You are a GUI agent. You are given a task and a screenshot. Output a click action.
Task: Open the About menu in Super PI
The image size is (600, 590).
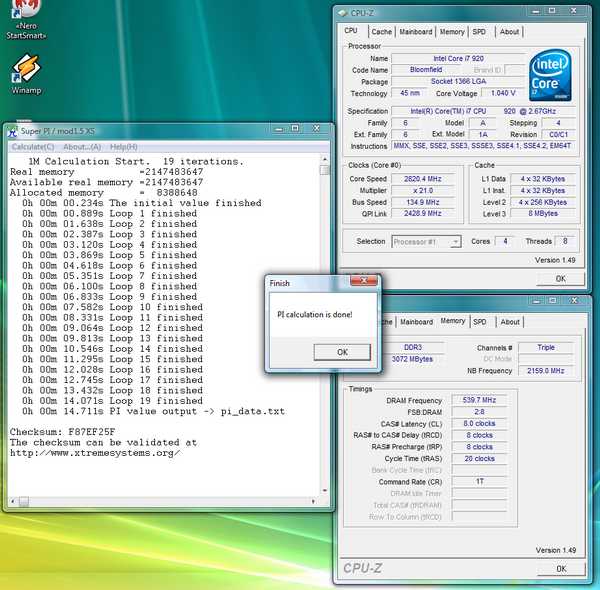[x=84, y=147]
